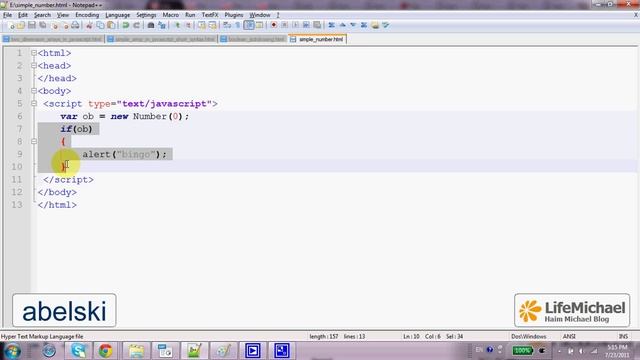Click the Zoom Out toolbar icon
The image size is (640, 360).
pyautogui.click(x=188, y=25)
